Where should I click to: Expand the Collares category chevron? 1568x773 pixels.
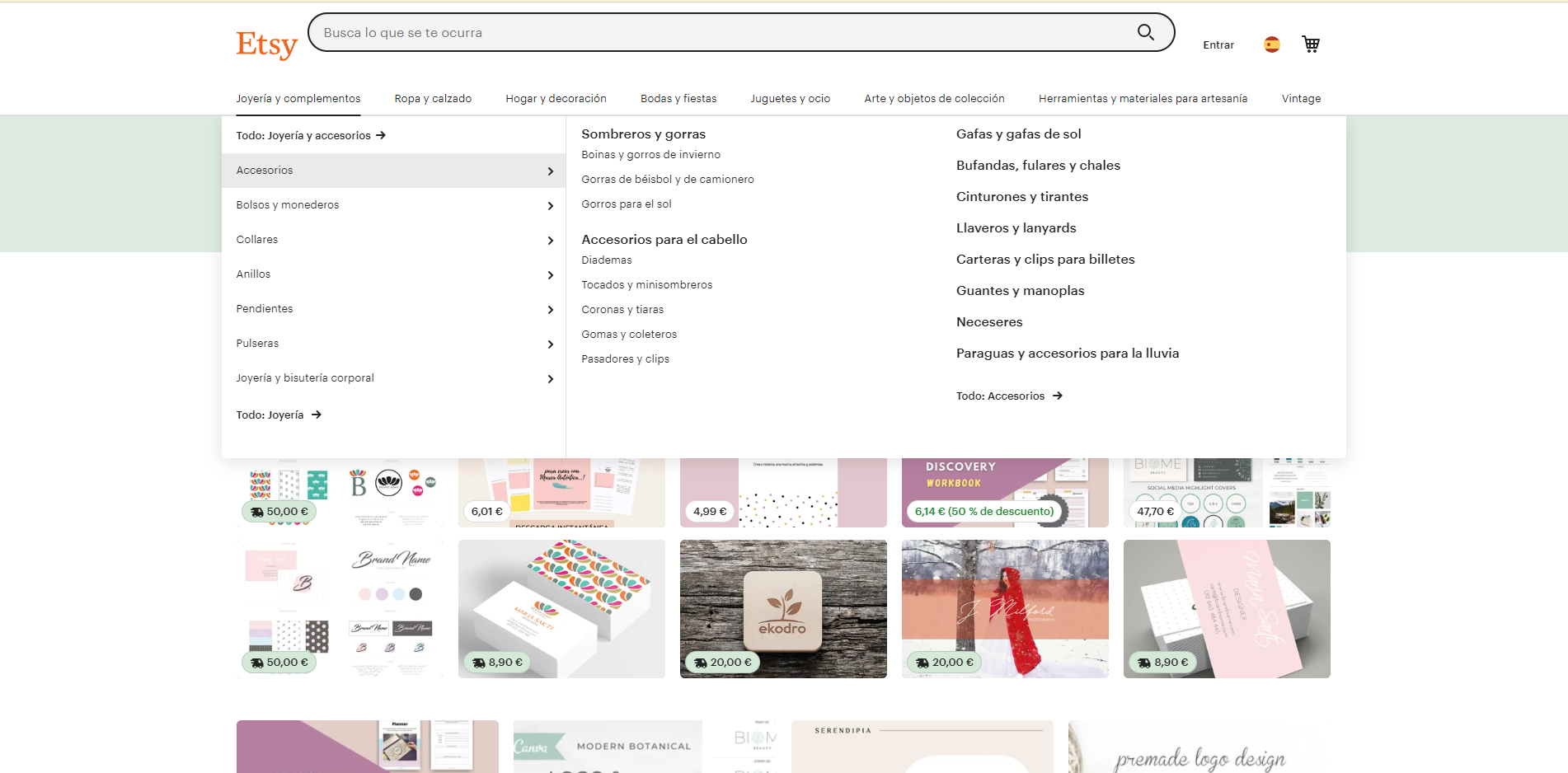tap(551, 240)
